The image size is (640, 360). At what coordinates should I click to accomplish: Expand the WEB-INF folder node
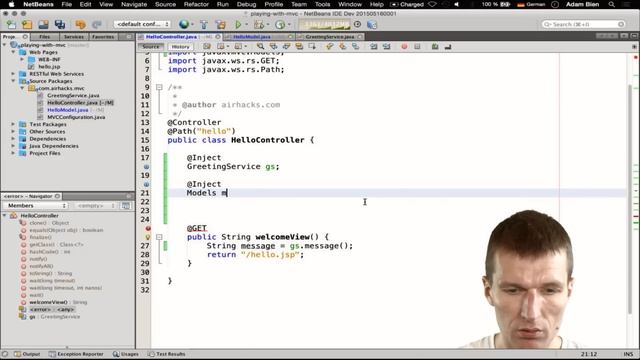pyautogui.click(x=22, y=59)
